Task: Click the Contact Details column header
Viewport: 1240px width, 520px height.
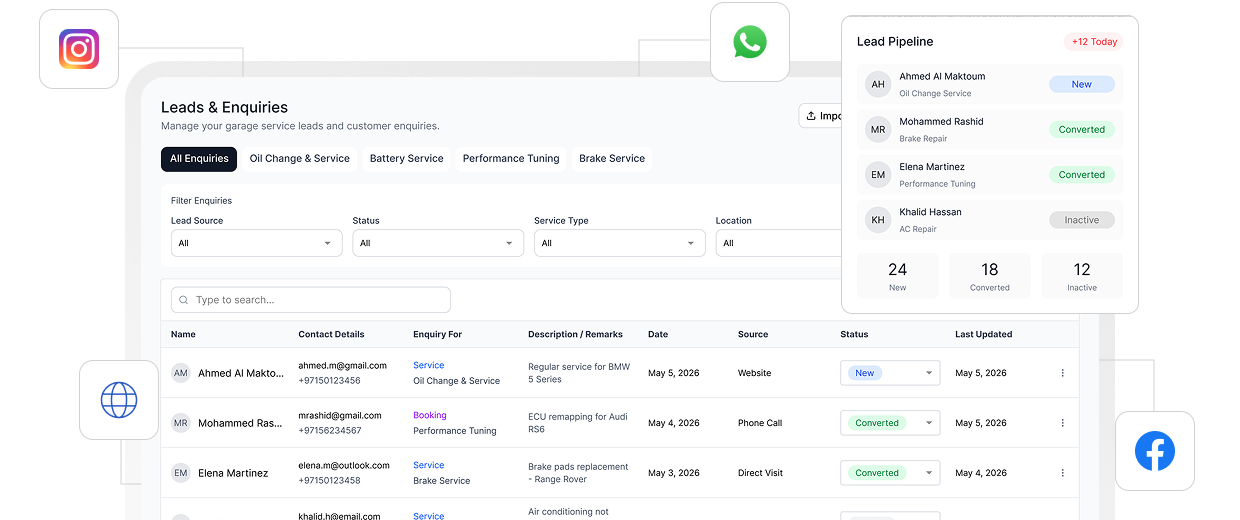Action: click(331, 335)
